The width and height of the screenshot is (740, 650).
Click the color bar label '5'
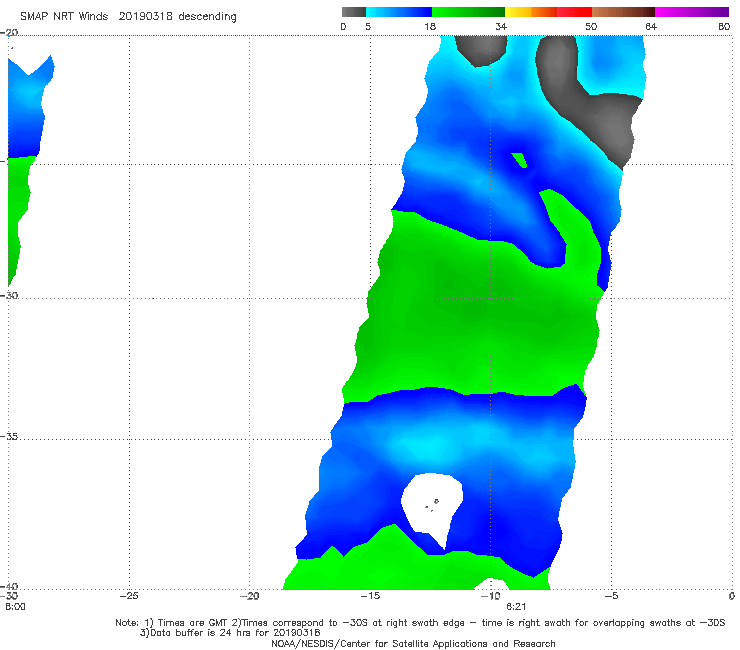368,27
